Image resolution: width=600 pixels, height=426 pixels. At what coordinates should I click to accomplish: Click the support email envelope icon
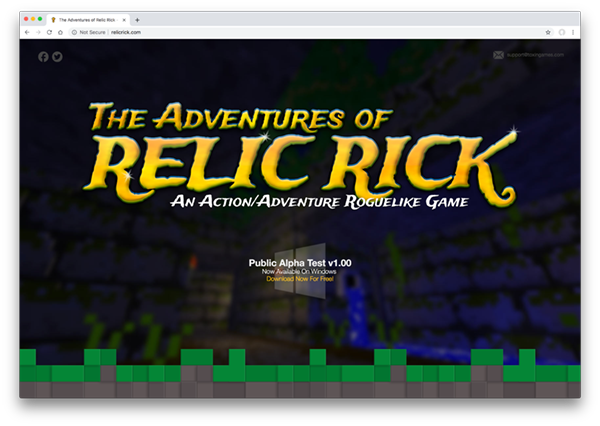point(499,55)
